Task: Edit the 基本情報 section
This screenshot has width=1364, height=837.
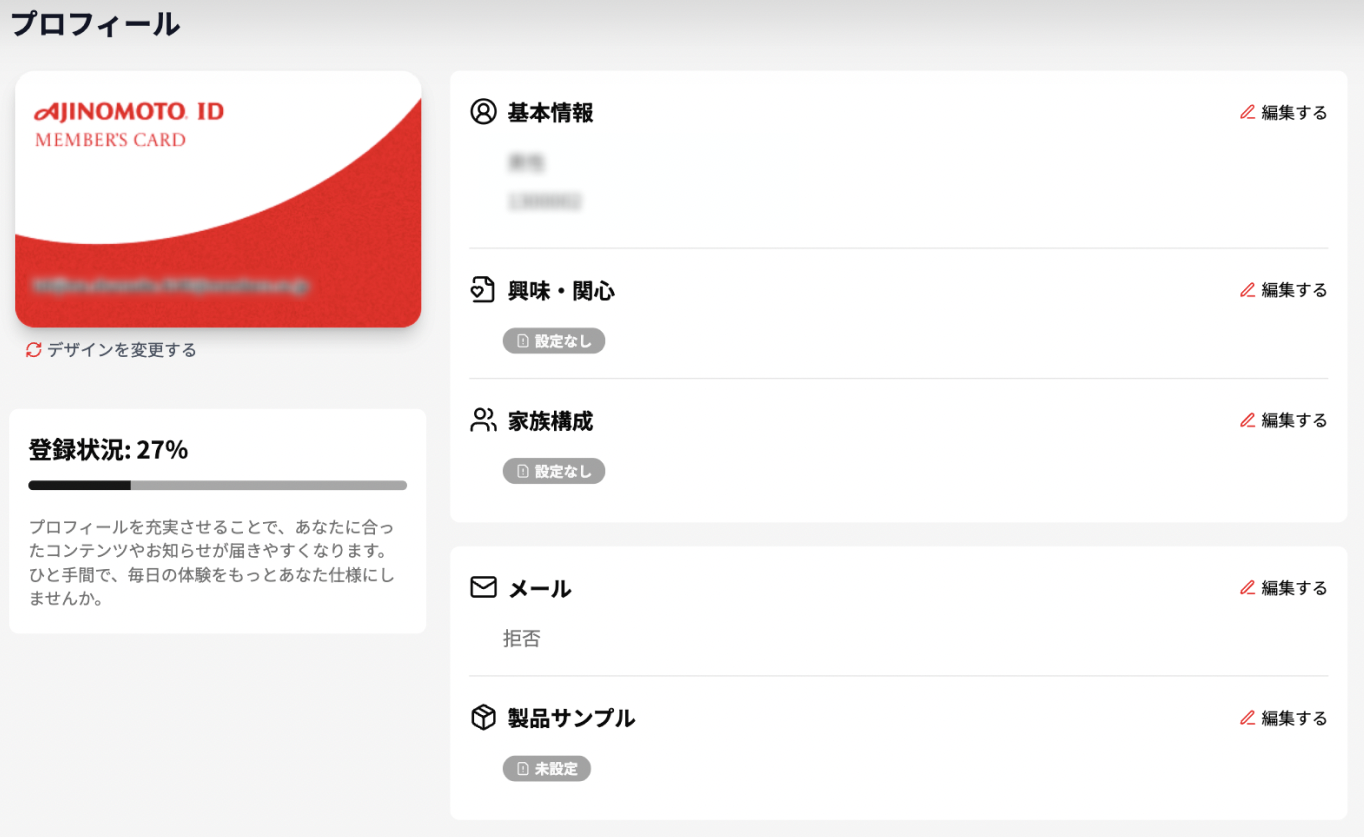Action: click(x=1284, y=113)
